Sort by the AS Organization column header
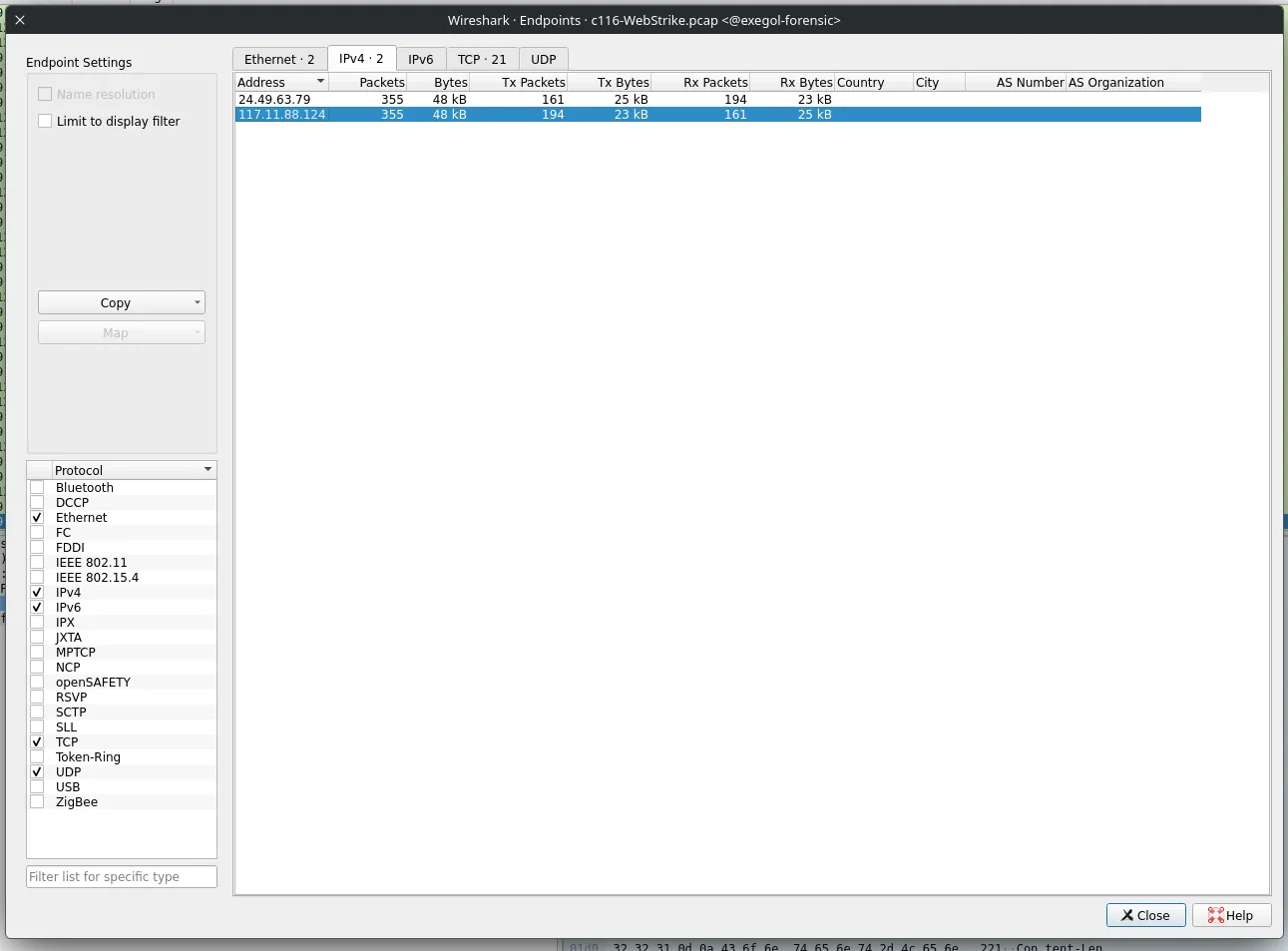 [1134, 82]
